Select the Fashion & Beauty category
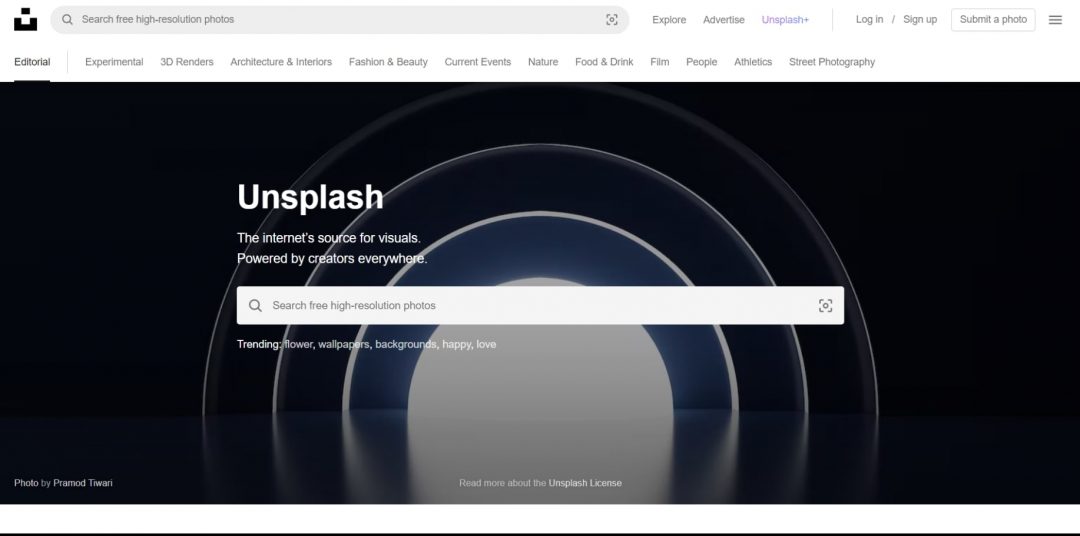Screen dimensions: 1080x536 388,62
